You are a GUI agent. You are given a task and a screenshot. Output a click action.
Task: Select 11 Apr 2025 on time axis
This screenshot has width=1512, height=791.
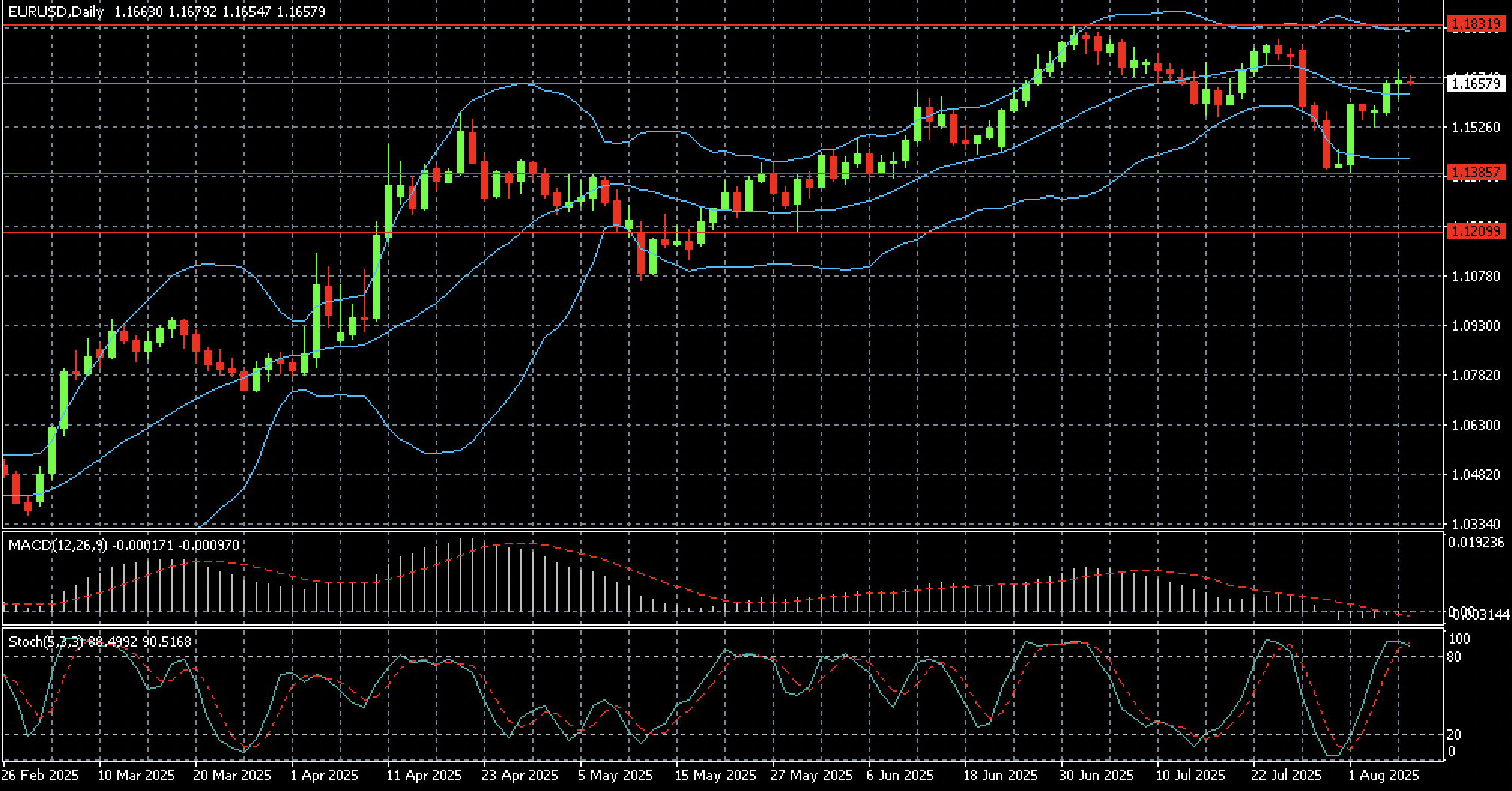(x=425, y=775)
